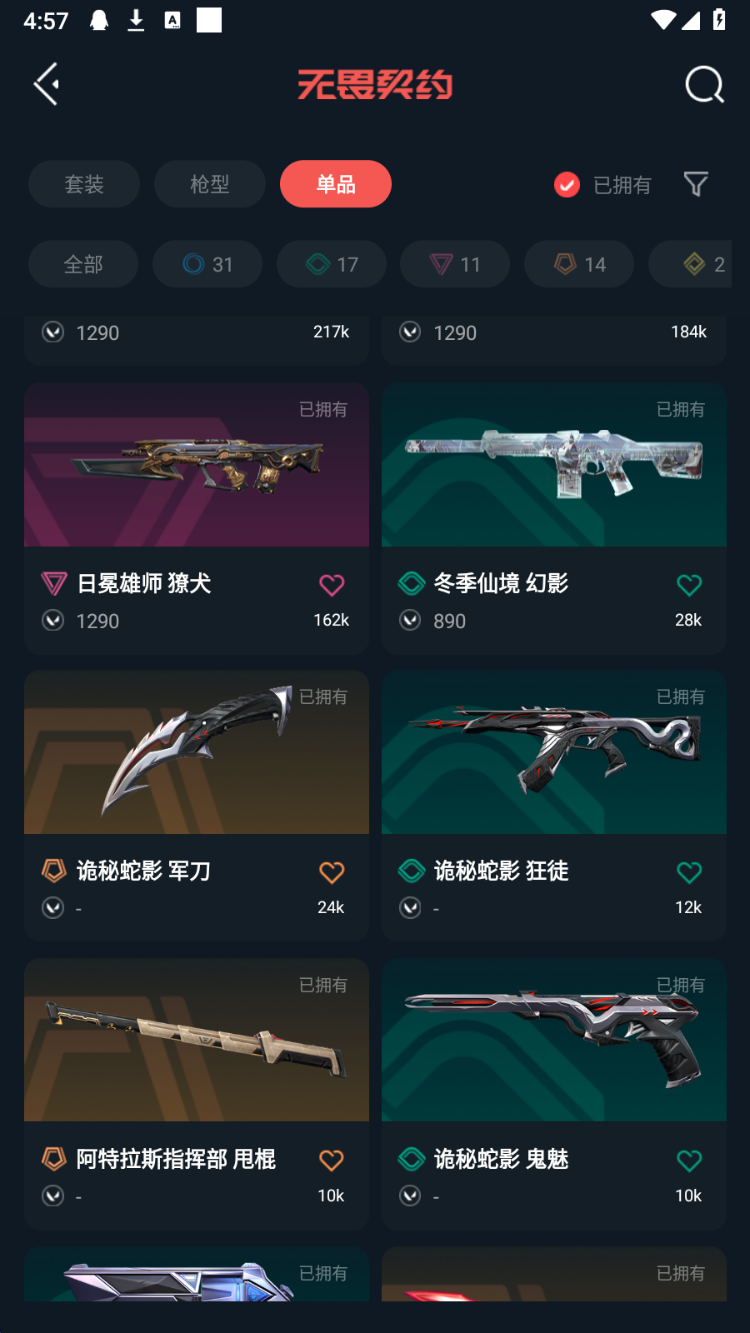
Task: Filter by orange pentagon tier 14
Action: click(x=579, y=264)
